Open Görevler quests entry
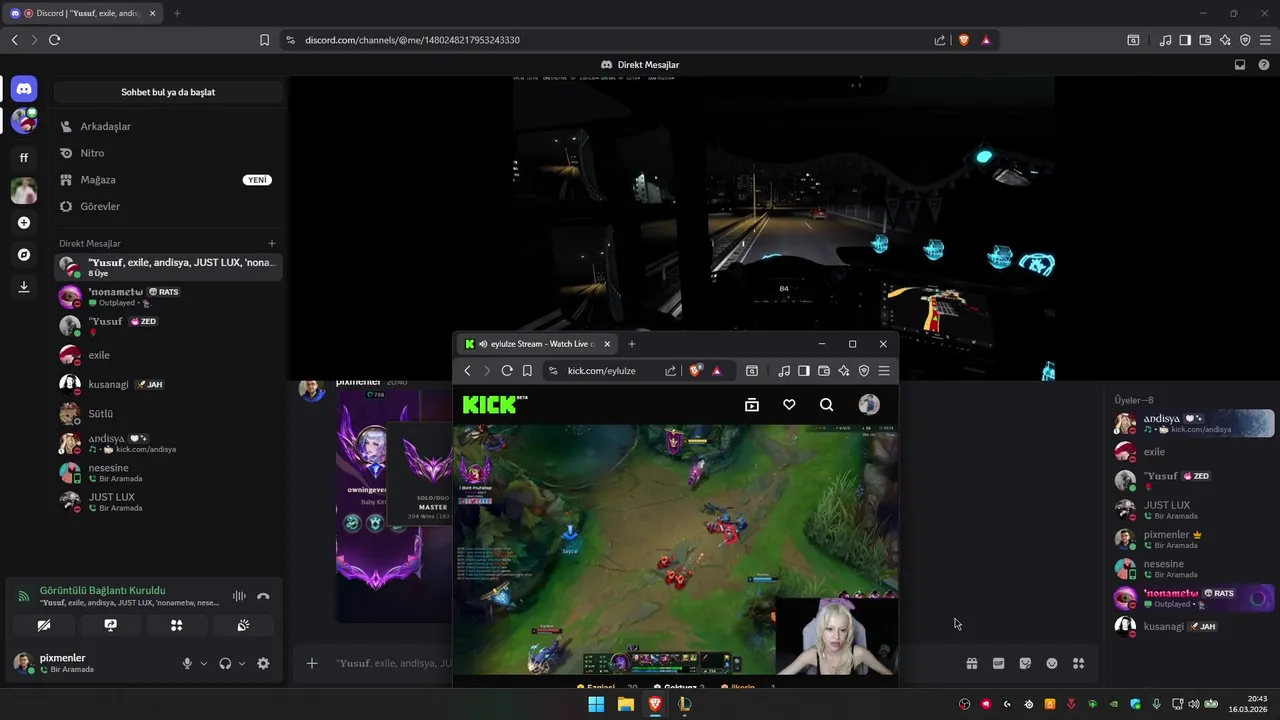This screenshot has height=720, width=1280. click(168, 206)
